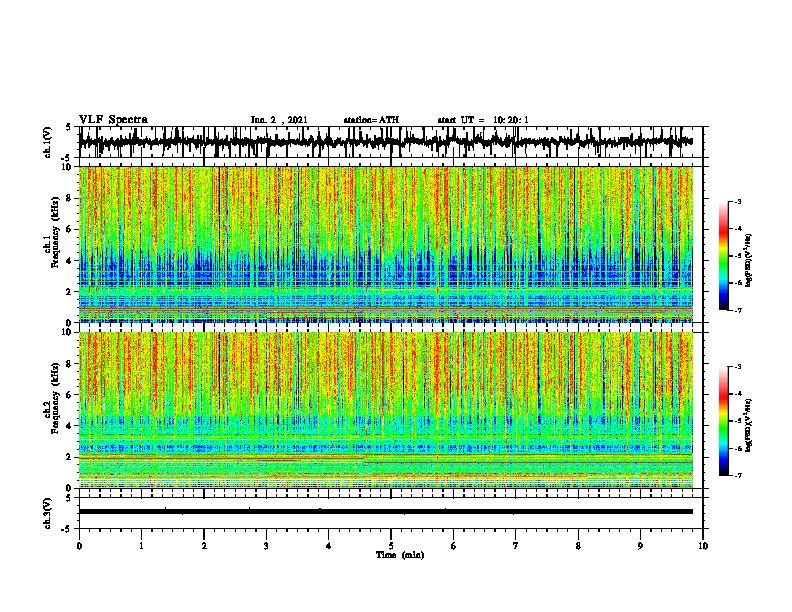Click the "-5" tick label on ch.3(V) axis
This screenshot has height=612, width=792.
click(68, 529)
